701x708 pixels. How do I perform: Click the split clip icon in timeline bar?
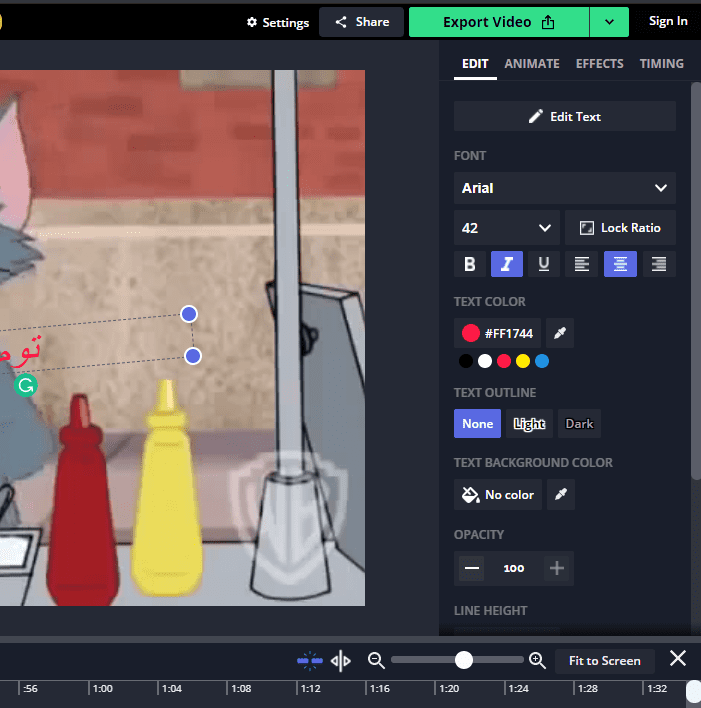click(x=341, y=660)
